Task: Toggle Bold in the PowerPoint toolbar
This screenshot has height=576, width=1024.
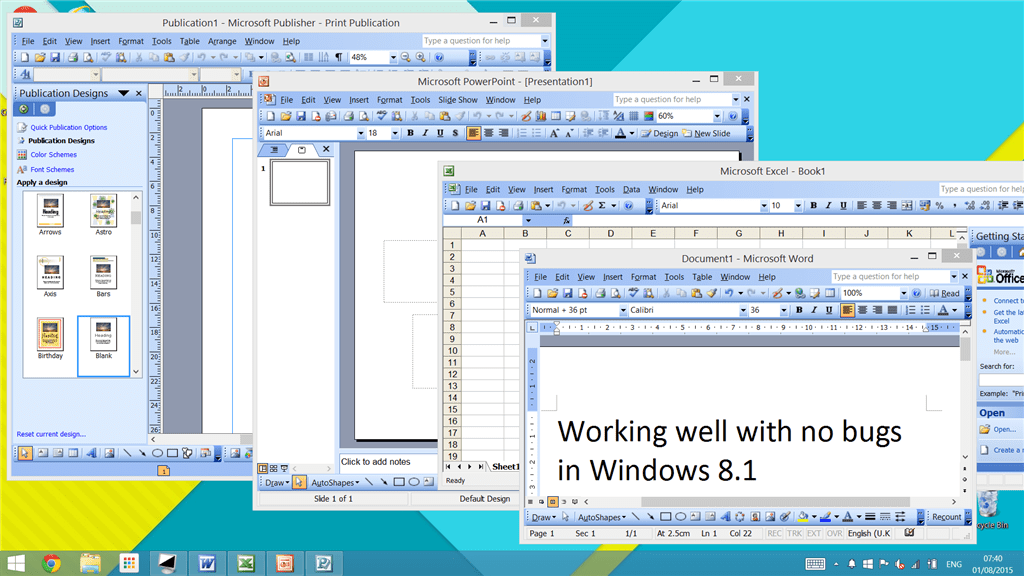Action: [x=410, y=133]
